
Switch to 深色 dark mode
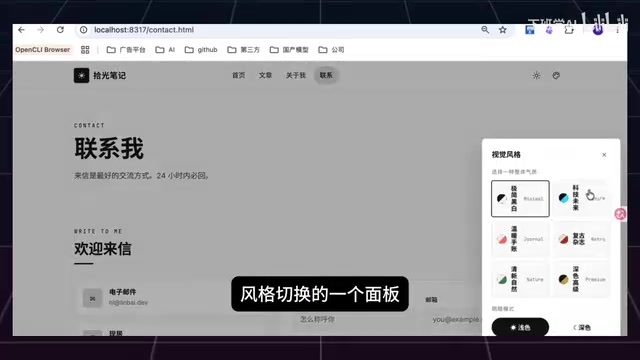click(x=581, y=327)
